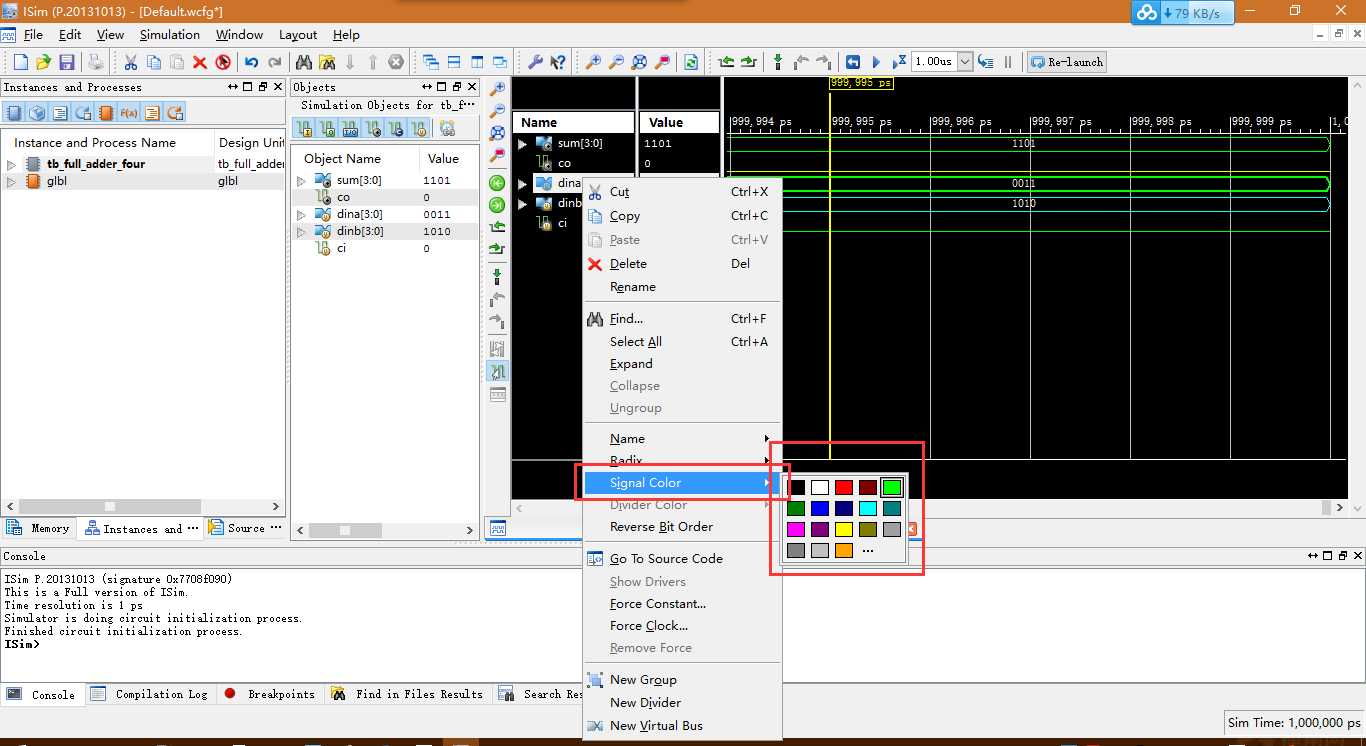Click the Zoom Out magnifier in top toolbar
Viewport: 1366px width, 746px height.
616,62
